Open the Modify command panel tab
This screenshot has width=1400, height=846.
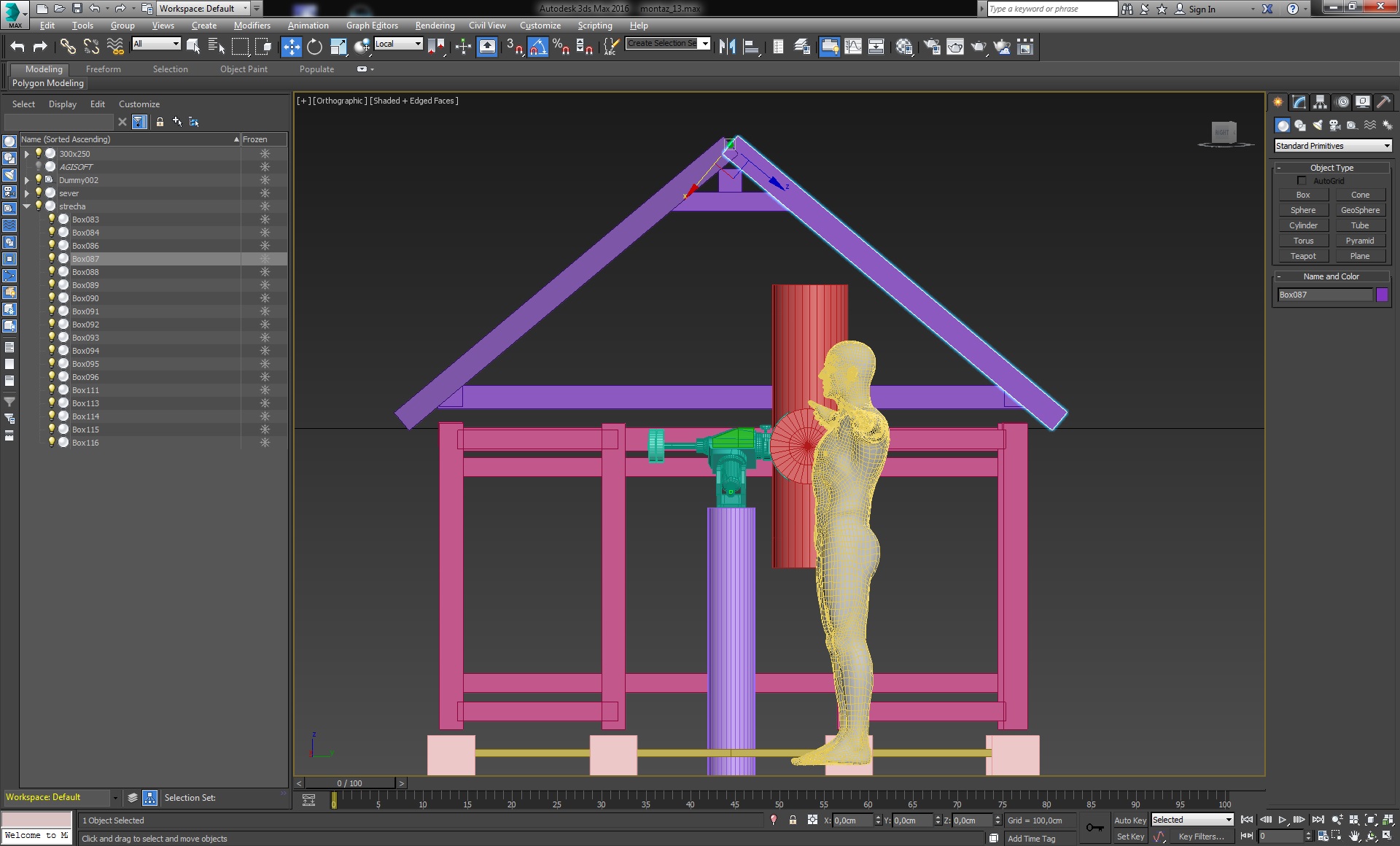click(1299, 102)
